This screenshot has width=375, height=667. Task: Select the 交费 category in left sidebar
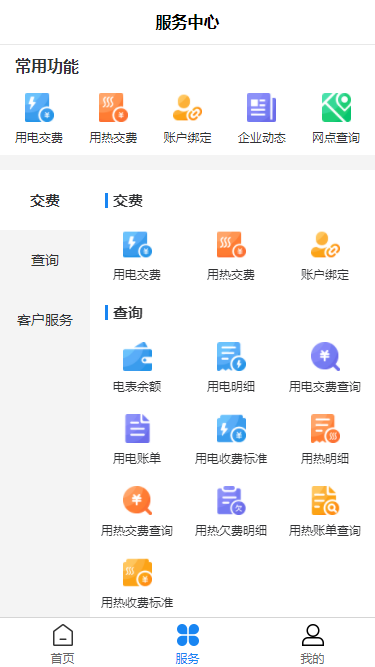[x=45, y=200]
